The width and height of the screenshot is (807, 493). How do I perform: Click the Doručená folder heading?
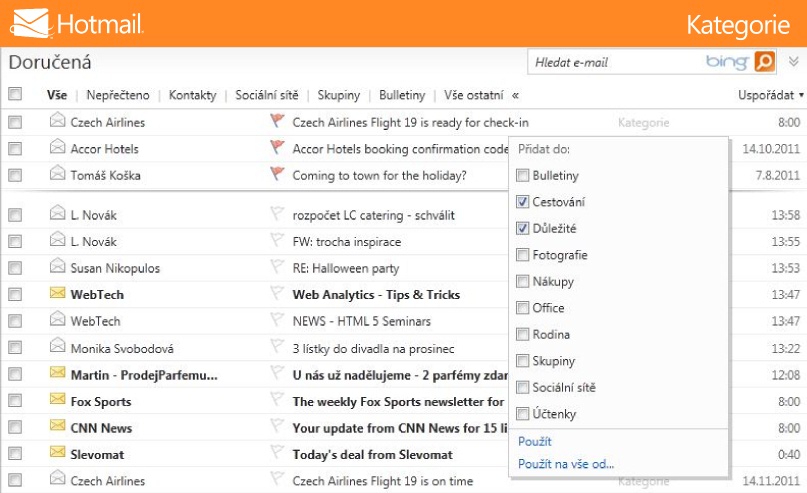click(50, 62)
